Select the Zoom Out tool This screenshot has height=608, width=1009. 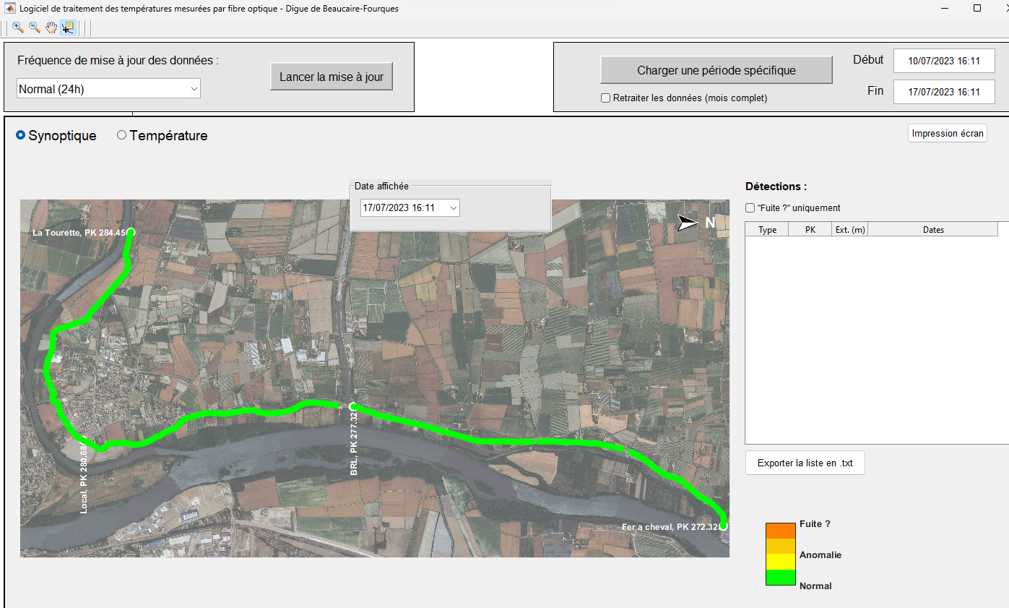pyautogui.click(x=34, y=28)
